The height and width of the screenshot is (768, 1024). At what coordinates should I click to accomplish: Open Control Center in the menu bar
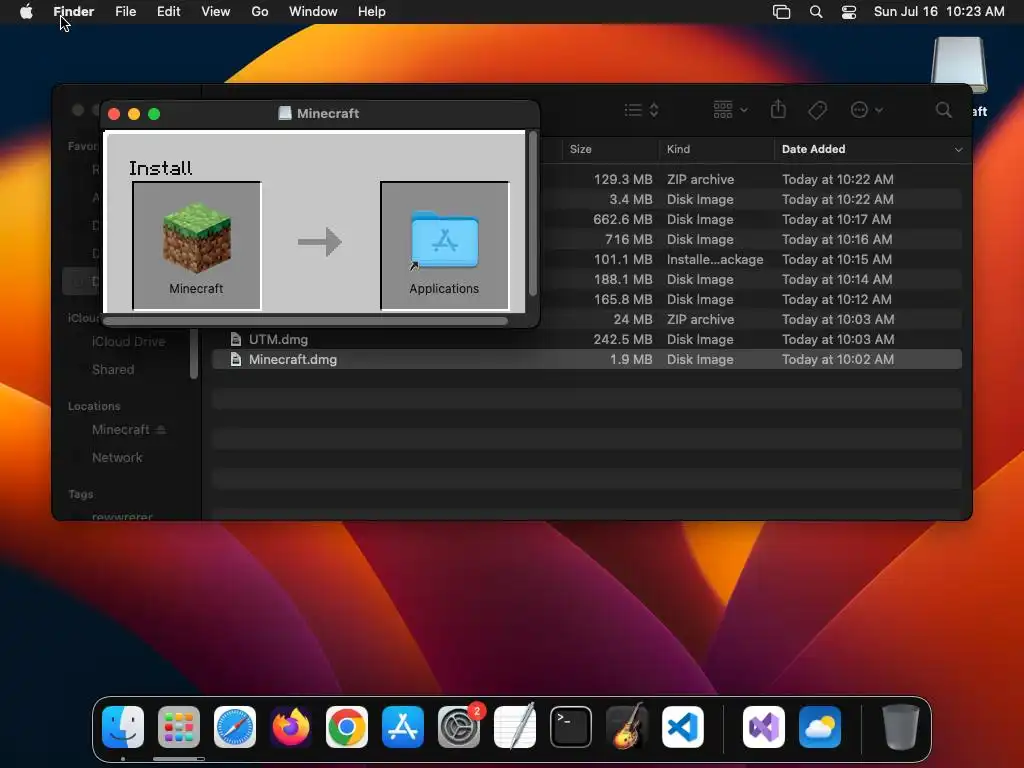point(848,12)
